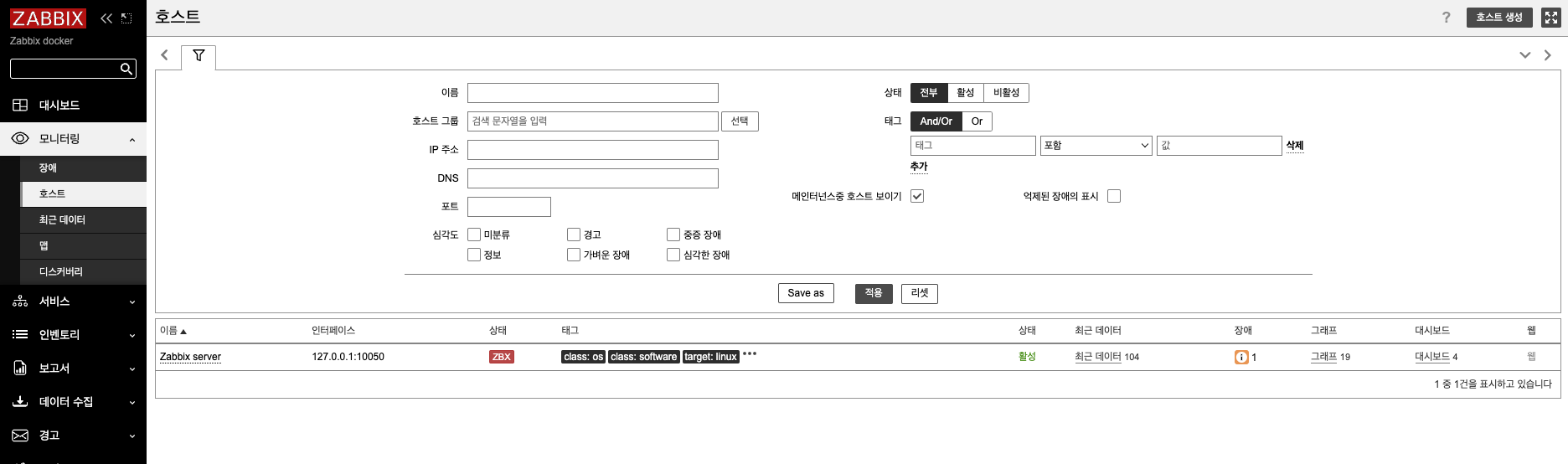Focus the DNS input field
Screen dimensions: 1568x464
coord(593,178)
